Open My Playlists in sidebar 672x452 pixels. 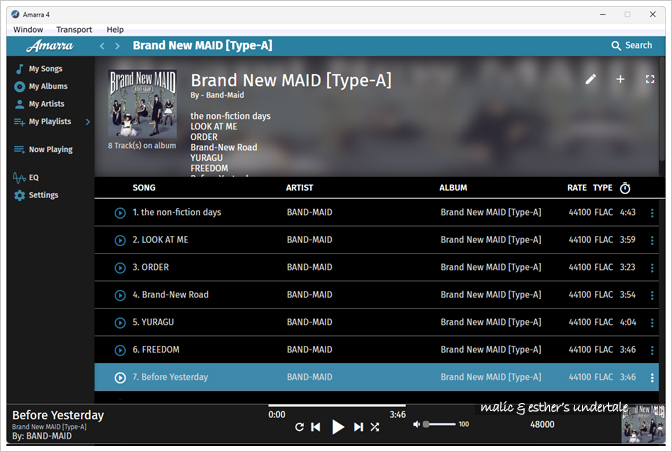point(43,122)
